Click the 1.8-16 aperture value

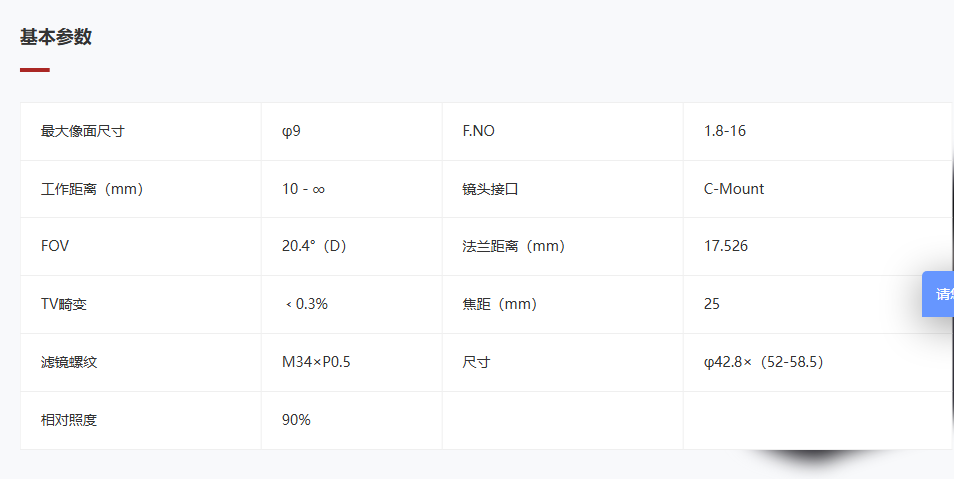725,131
